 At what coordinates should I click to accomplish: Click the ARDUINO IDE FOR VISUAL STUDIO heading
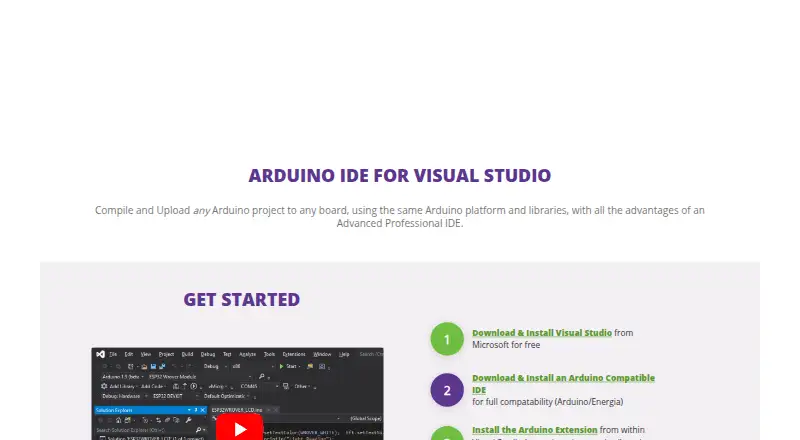point(399,176)
